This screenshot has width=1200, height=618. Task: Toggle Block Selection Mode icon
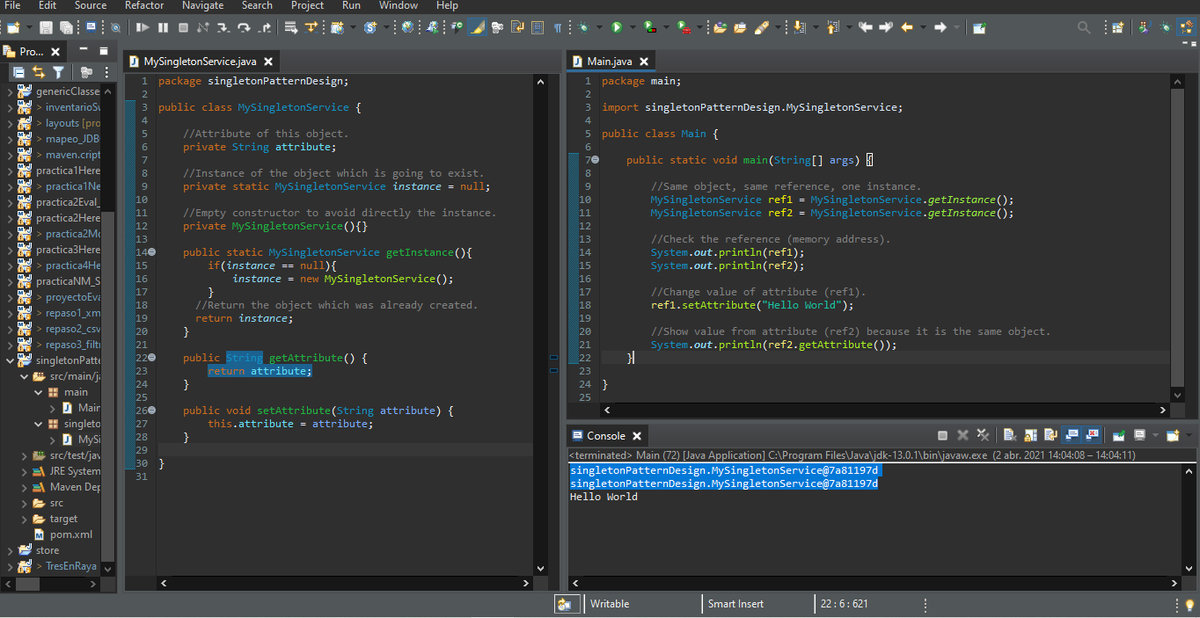(536, 27)
